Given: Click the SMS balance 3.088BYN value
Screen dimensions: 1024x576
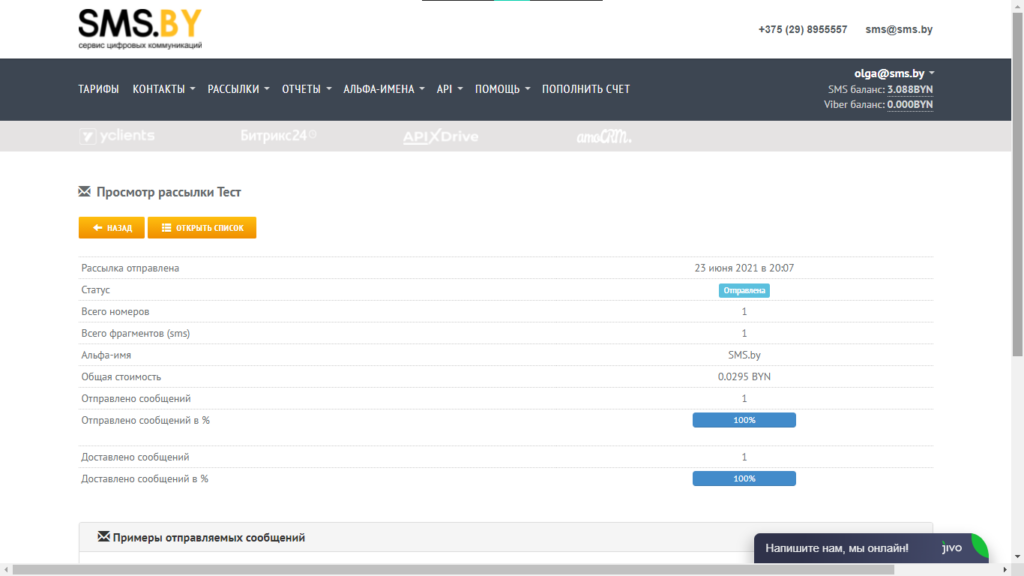Looking at the screenshot, I should (910, 89).
